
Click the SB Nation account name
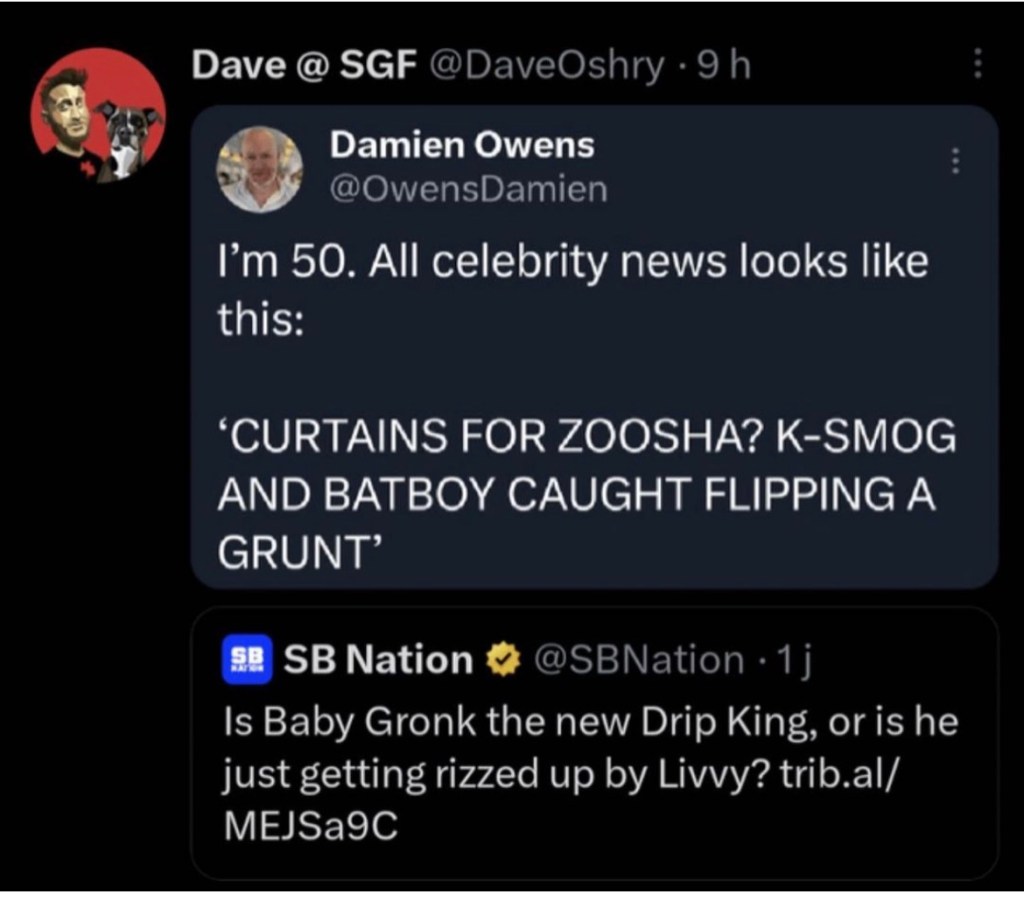click(378, 660)
